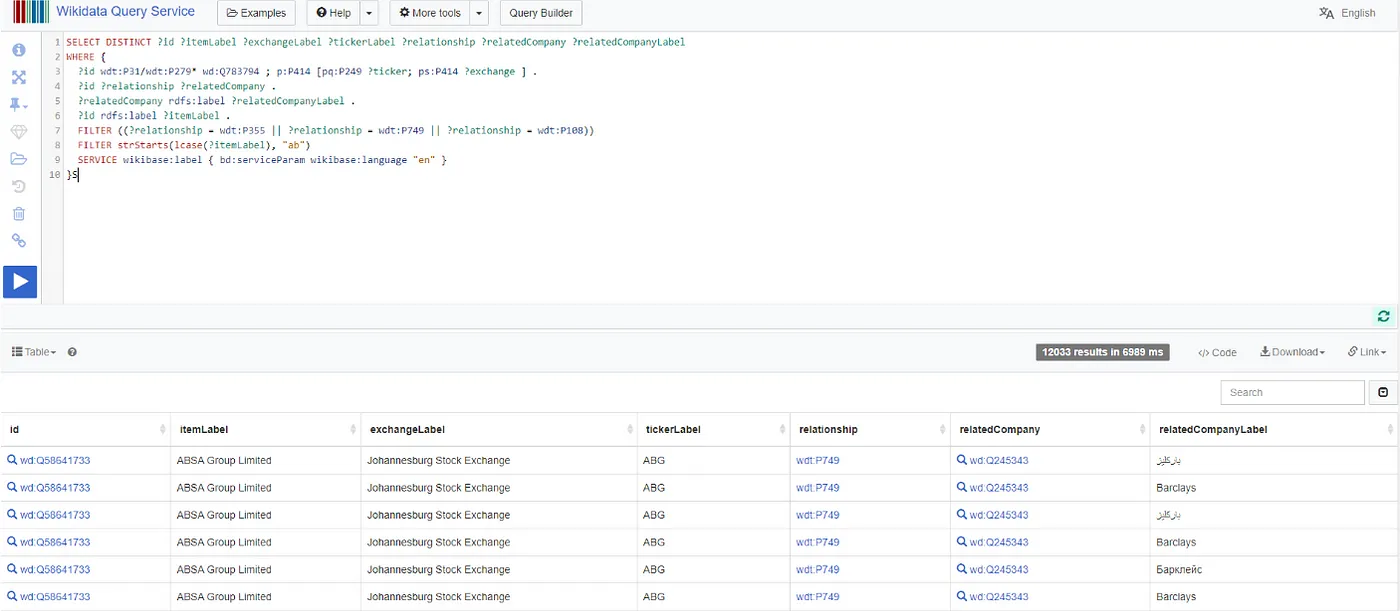Open the Download dropdown menu

1292,352
